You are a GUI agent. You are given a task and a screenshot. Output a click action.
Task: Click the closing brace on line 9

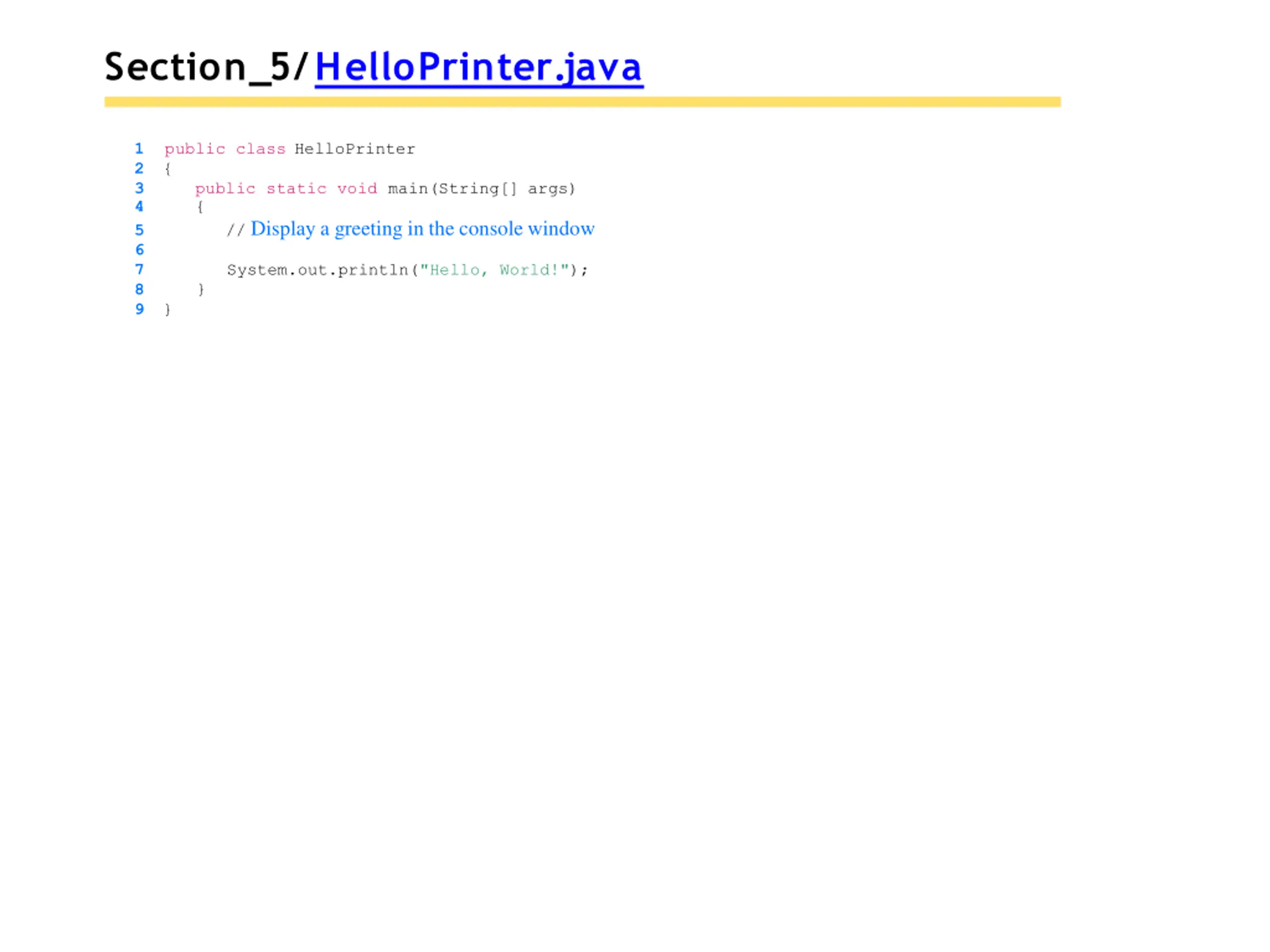click(x=168, y=310)
